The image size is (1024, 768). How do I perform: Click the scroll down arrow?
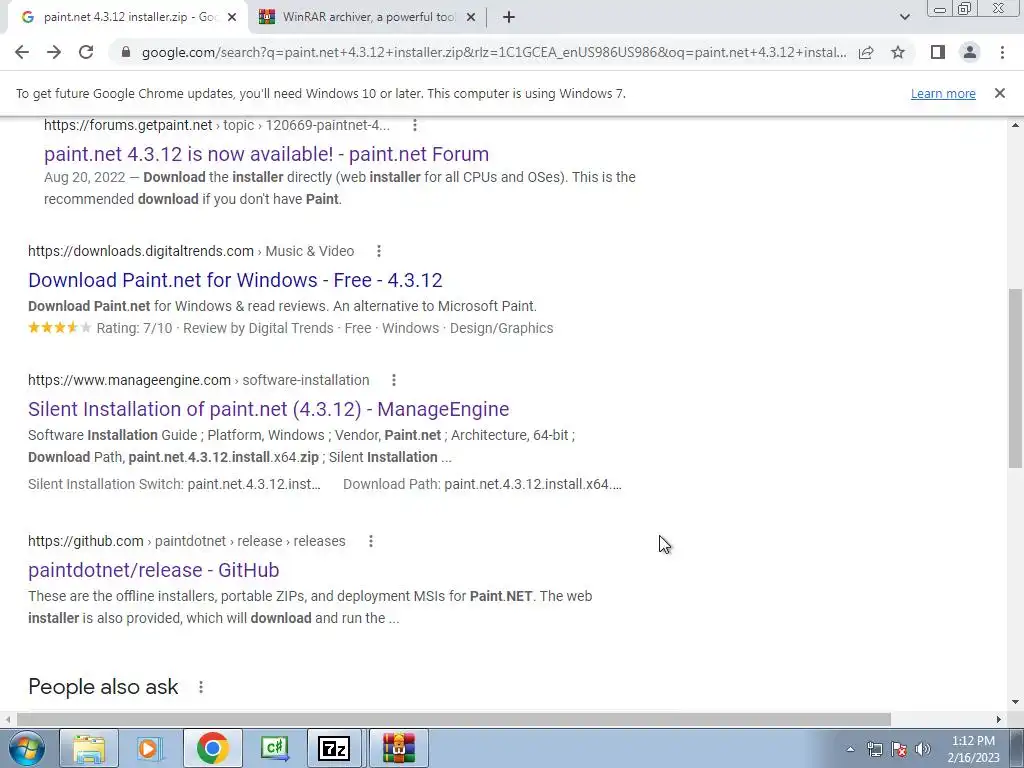1015,703
